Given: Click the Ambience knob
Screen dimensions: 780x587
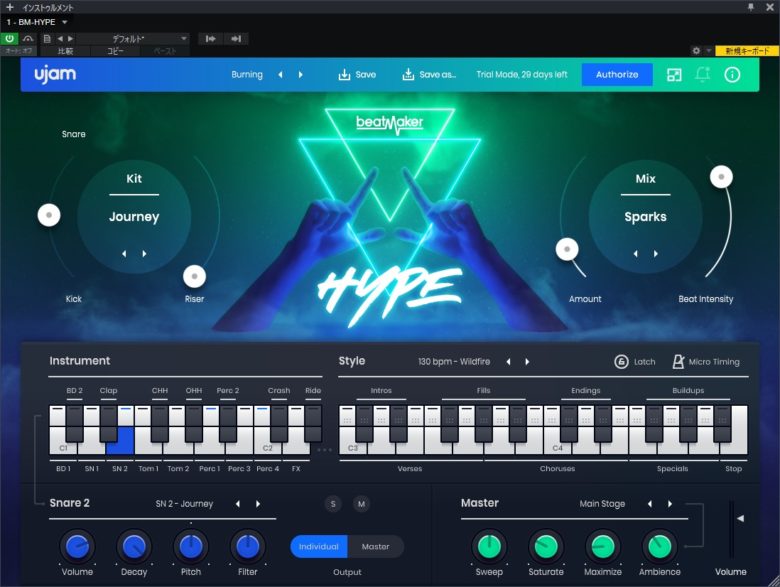Looking at the screenshot, I should (x=660, y=546).
